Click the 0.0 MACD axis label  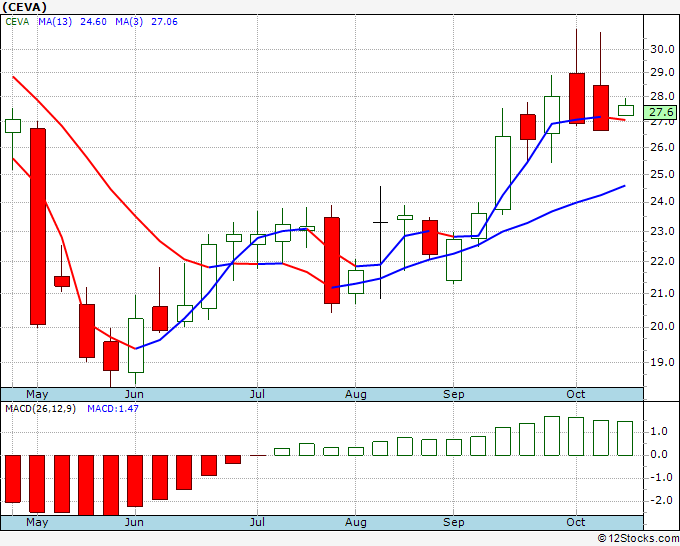pyautogui.click(x=658, y=455)
